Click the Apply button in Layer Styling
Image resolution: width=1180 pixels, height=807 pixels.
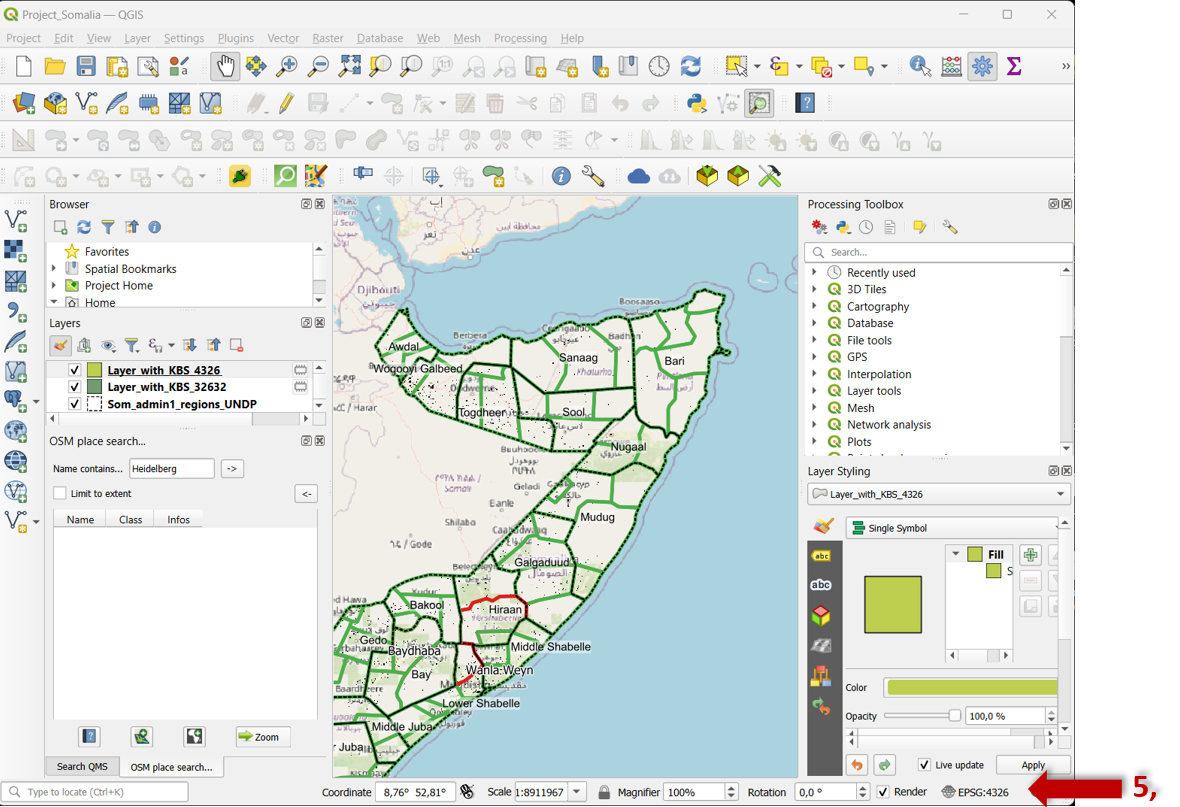tap(1033, 765)
